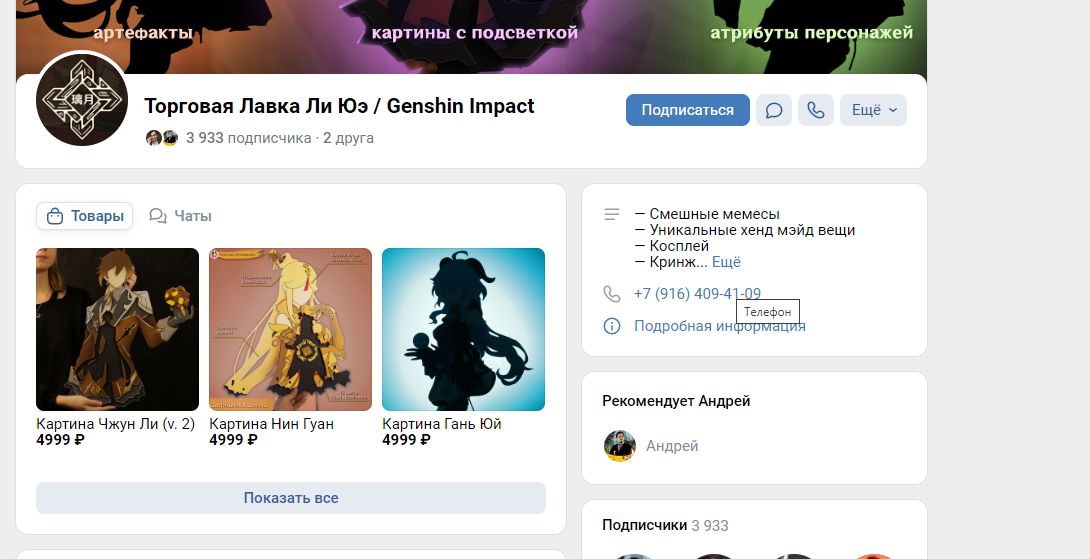Open the Картина Гань Юй product thumbnail
Viewport: 1090px width, 559px height.
coord(464,330)
